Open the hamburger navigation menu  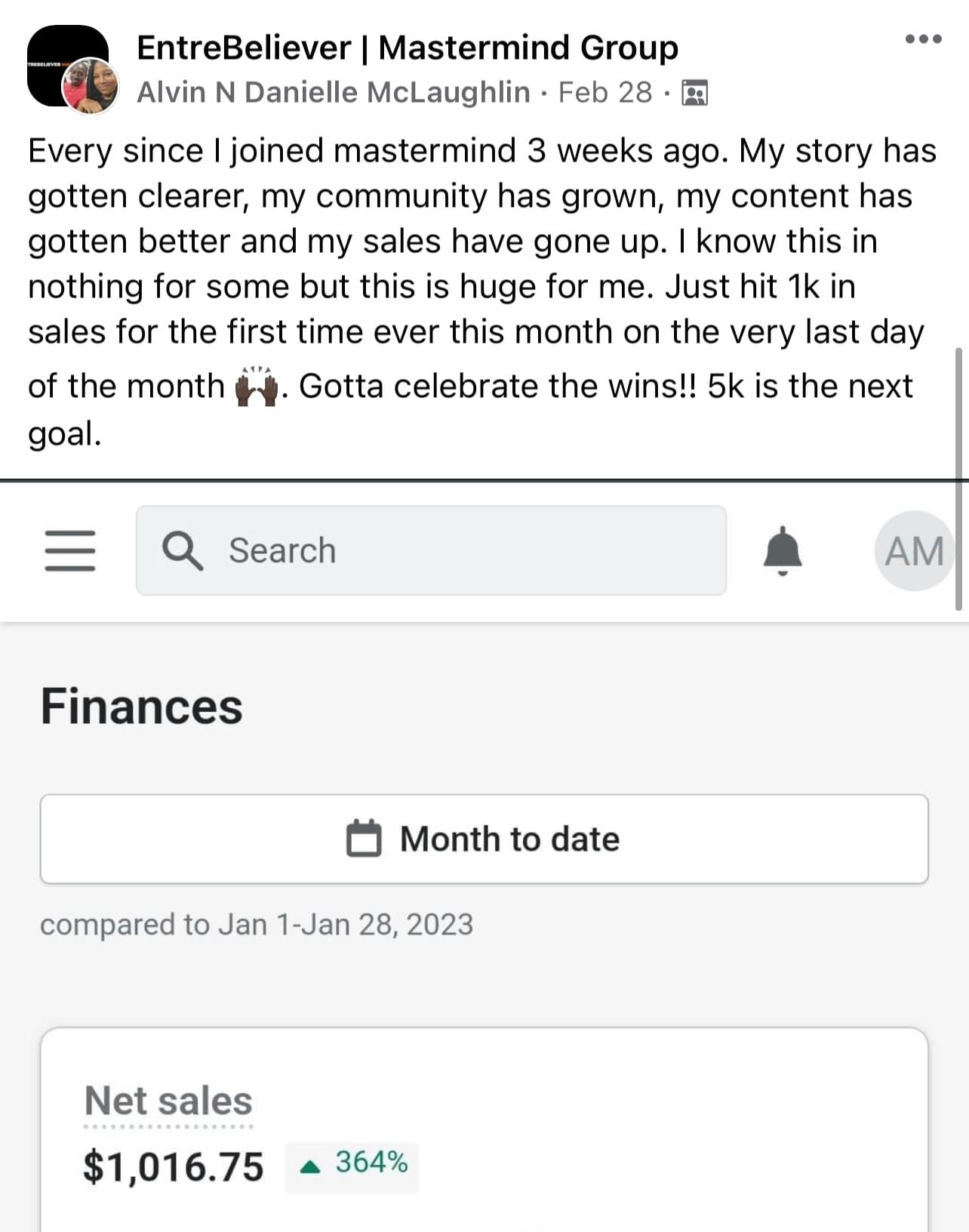(70, 550)
